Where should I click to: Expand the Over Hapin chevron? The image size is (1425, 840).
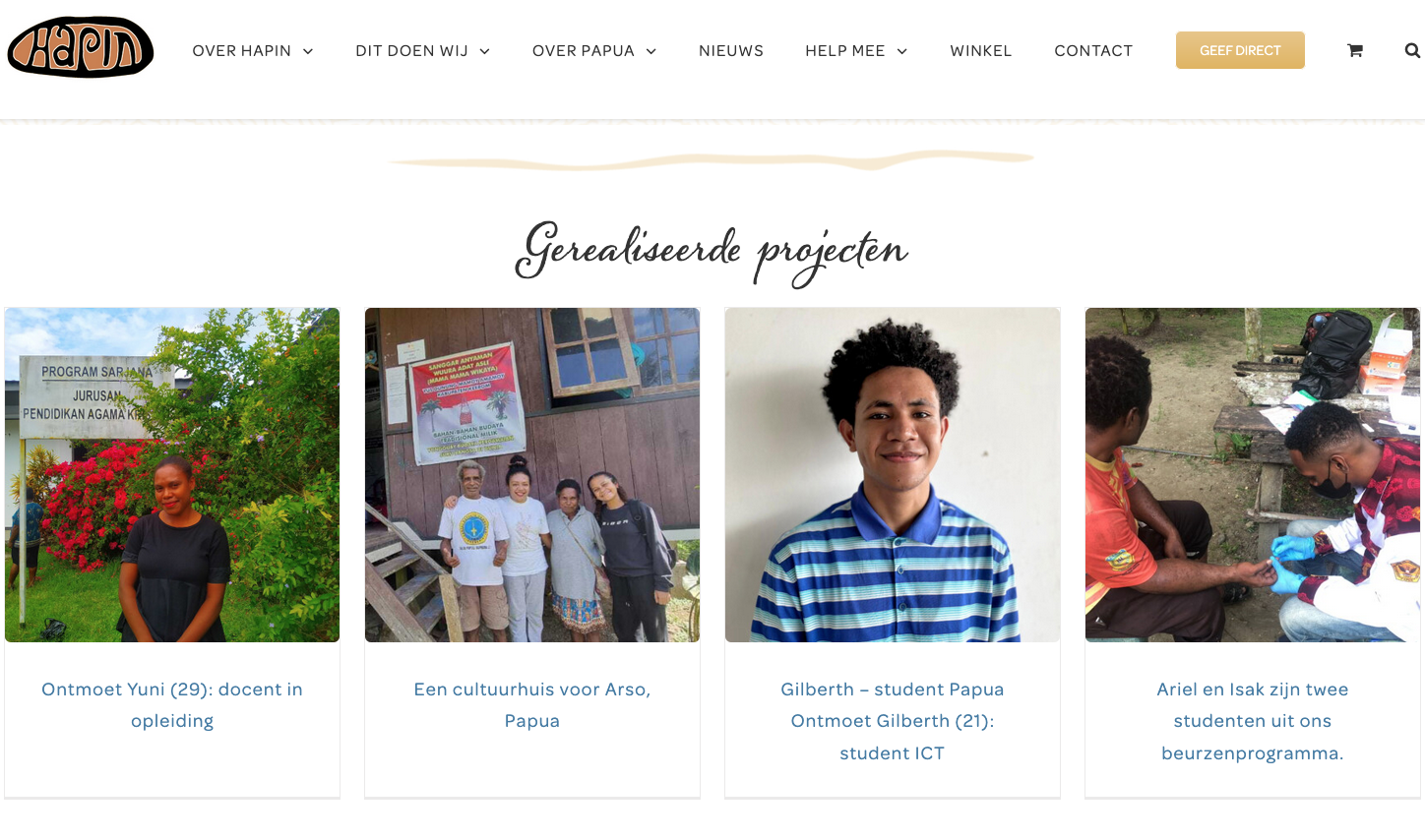(x=308, y=51)
